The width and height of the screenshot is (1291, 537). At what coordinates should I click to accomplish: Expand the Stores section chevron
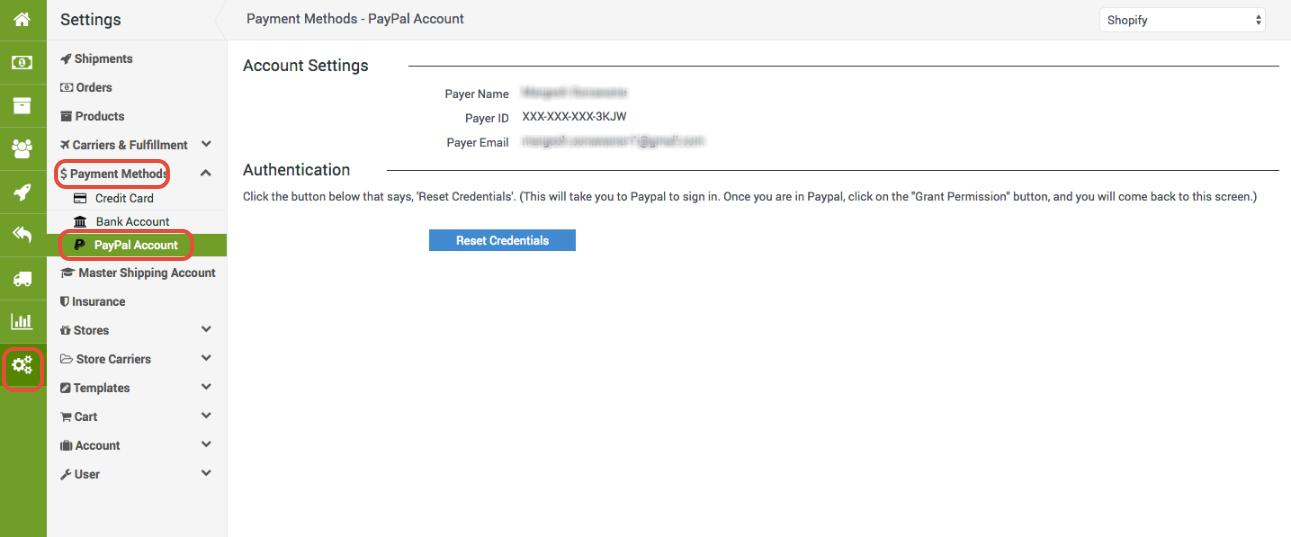coord(206,330)
